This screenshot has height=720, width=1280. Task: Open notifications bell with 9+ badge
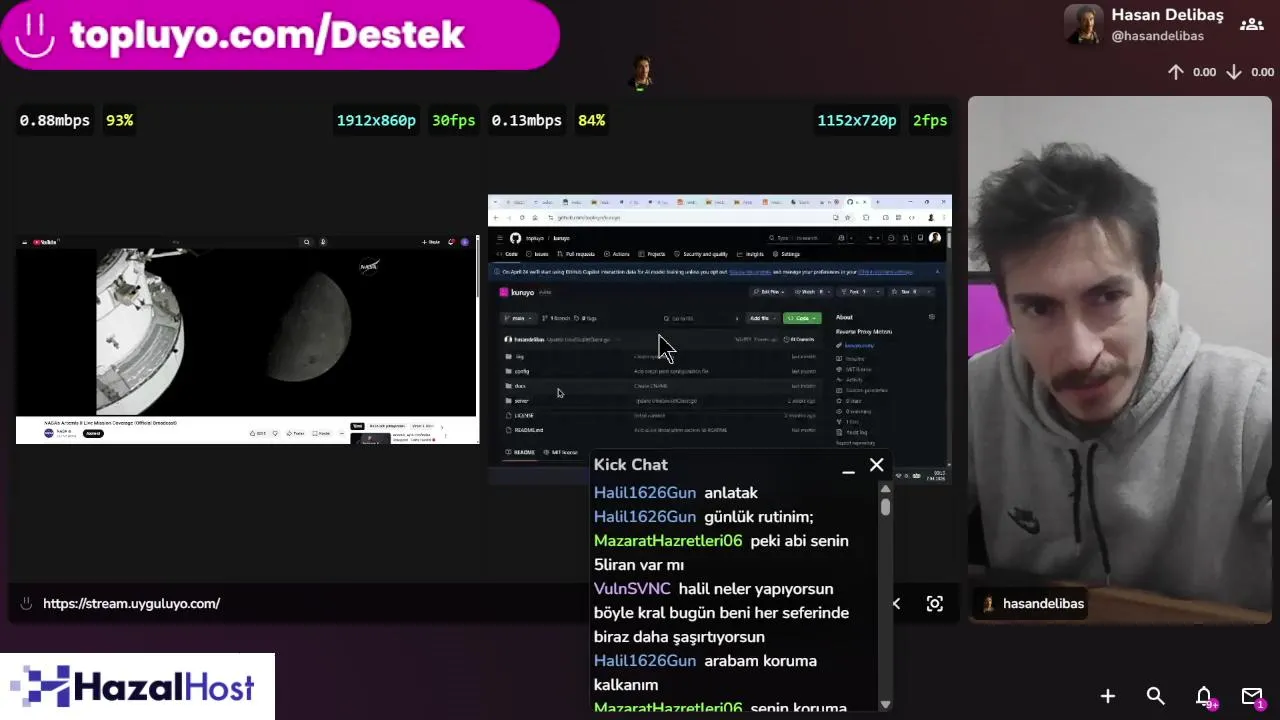pyautogui.click(x=1205, y=697)
